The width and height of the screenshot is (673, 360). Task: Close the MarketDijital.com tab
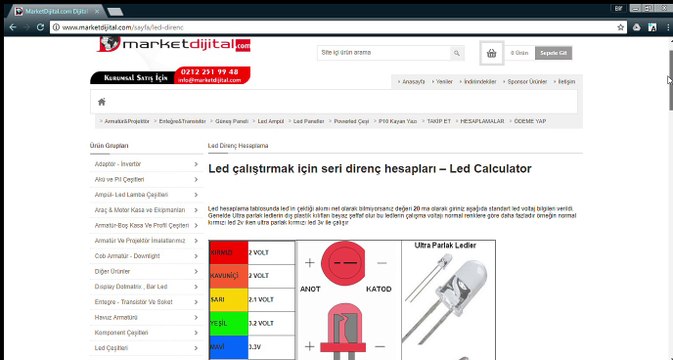pyautogui.click(x=97, y=12)
